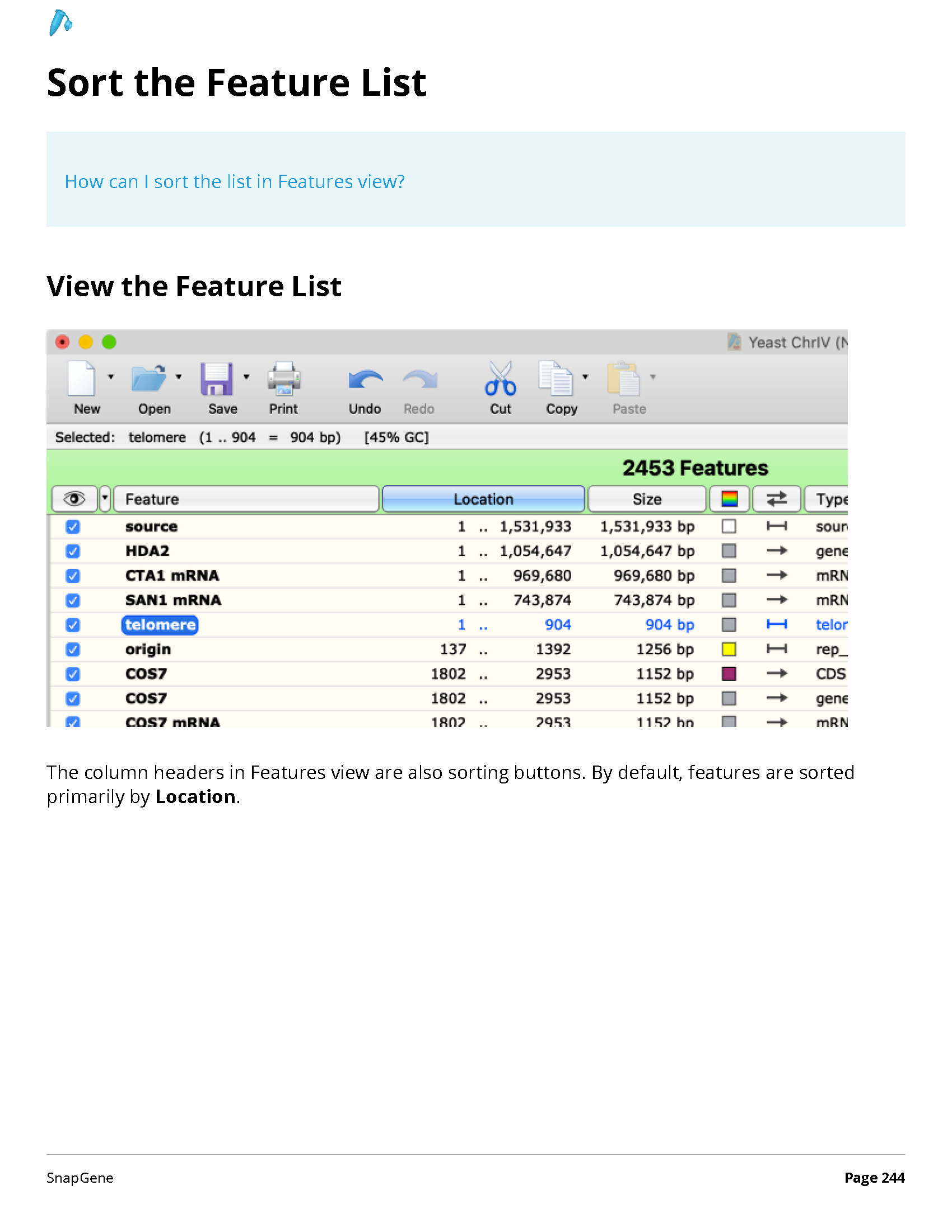Click the Undo arrow icon

(x=366, y=380)
